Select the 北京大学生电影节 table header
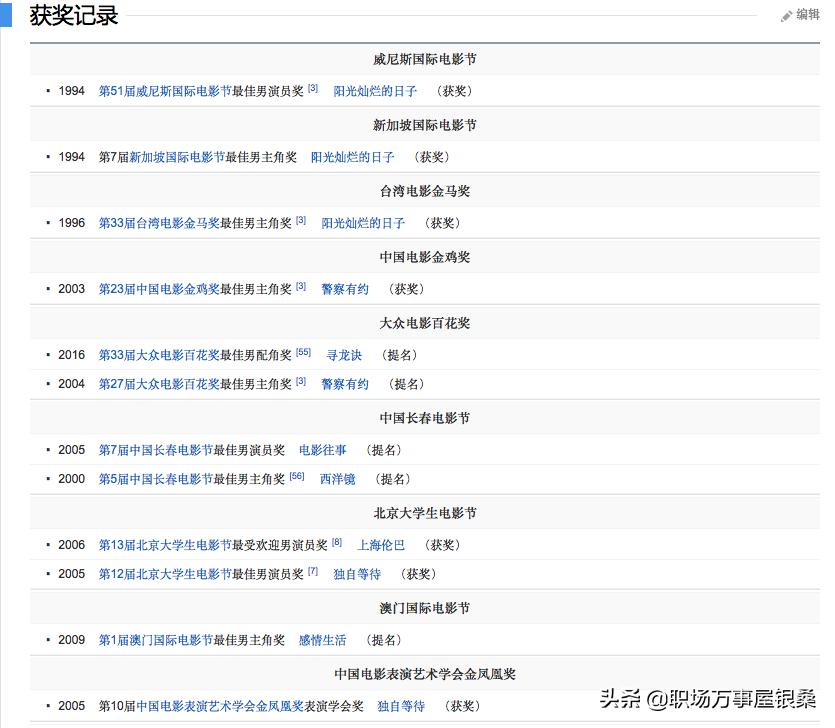Viewport: 835px width, 728px height. [x=424, y=513]
